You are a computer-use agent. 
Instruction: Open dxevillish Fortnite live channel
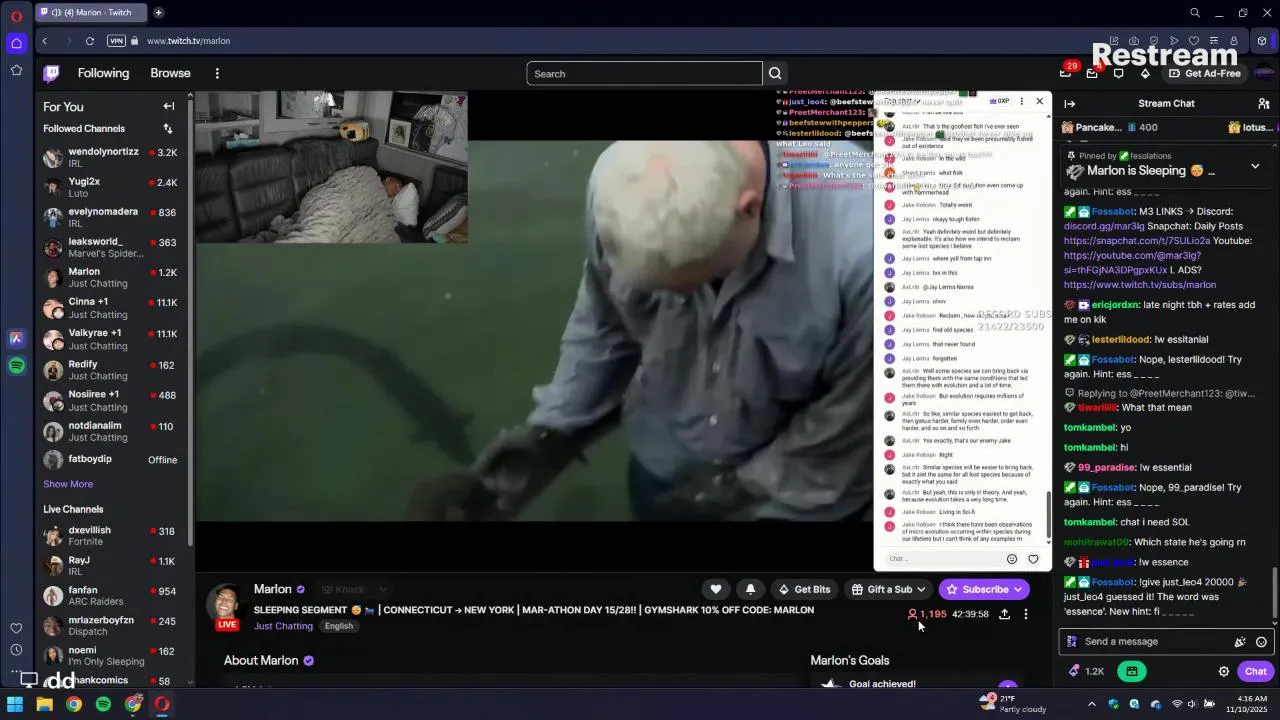pyautogui.click(x=110, y=536)
